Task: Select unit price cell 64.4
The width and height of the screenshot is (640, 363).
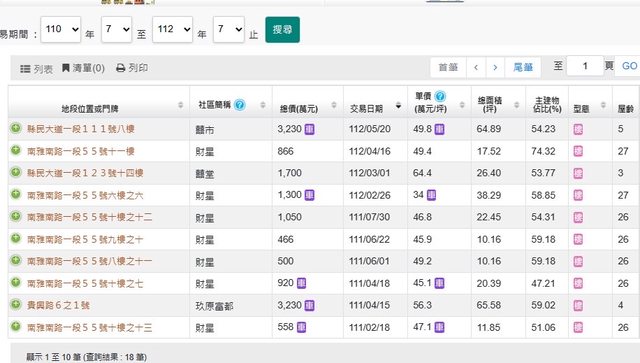Action: pyautogui.click(x=422, y=173)
